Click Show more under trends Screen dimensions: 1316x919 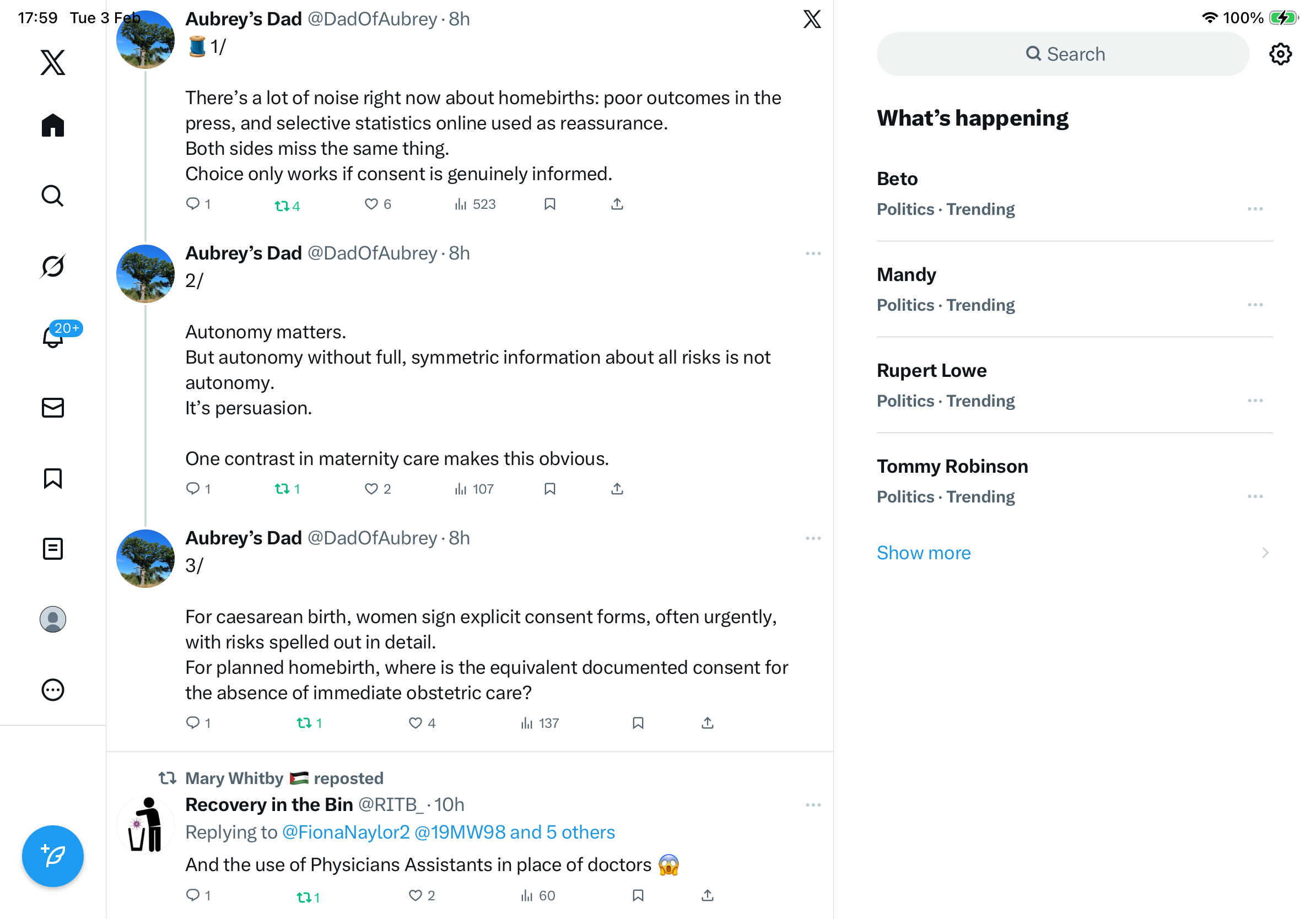[x=924, y=553]
